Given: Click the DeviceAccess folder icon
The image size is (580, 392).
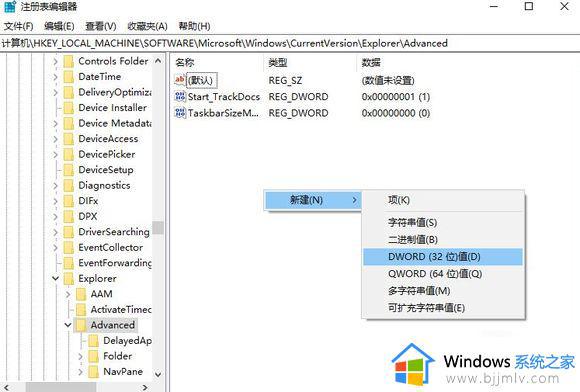Looking at the screenshot, I should (69, 139).
